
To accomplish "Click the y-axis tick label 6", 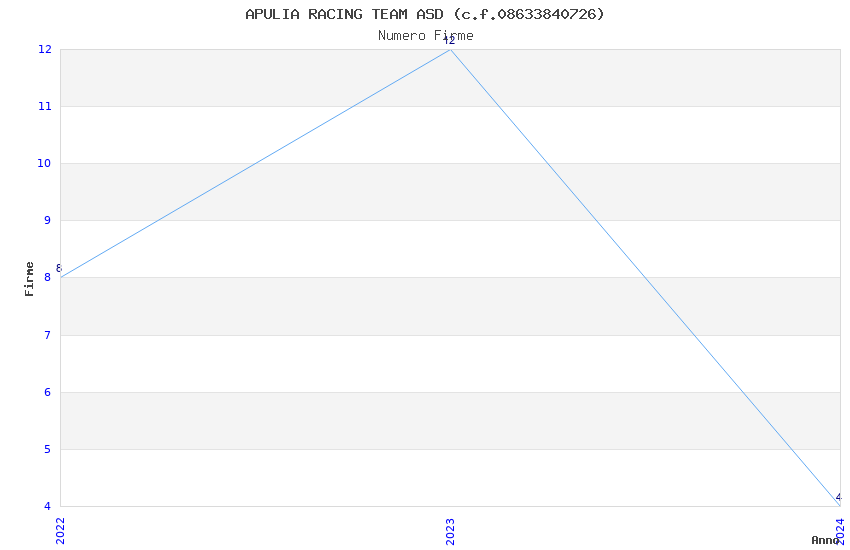I will (x=48, y=392).
